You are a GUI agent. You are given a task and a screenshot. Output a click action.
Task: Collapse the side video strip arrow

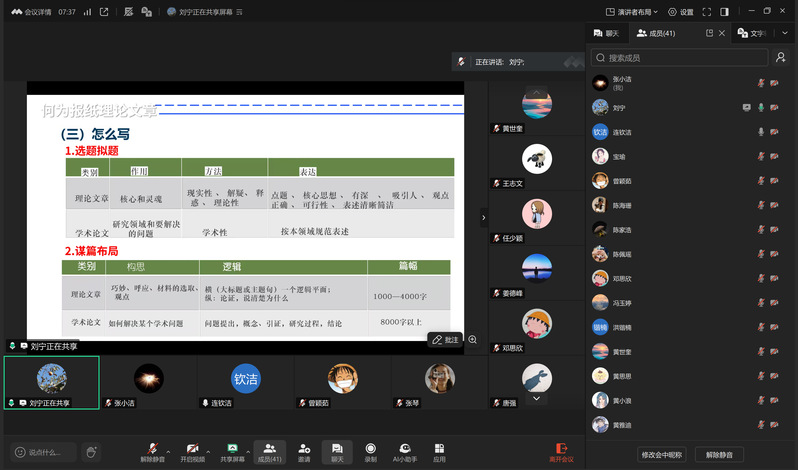coord(483,217)
